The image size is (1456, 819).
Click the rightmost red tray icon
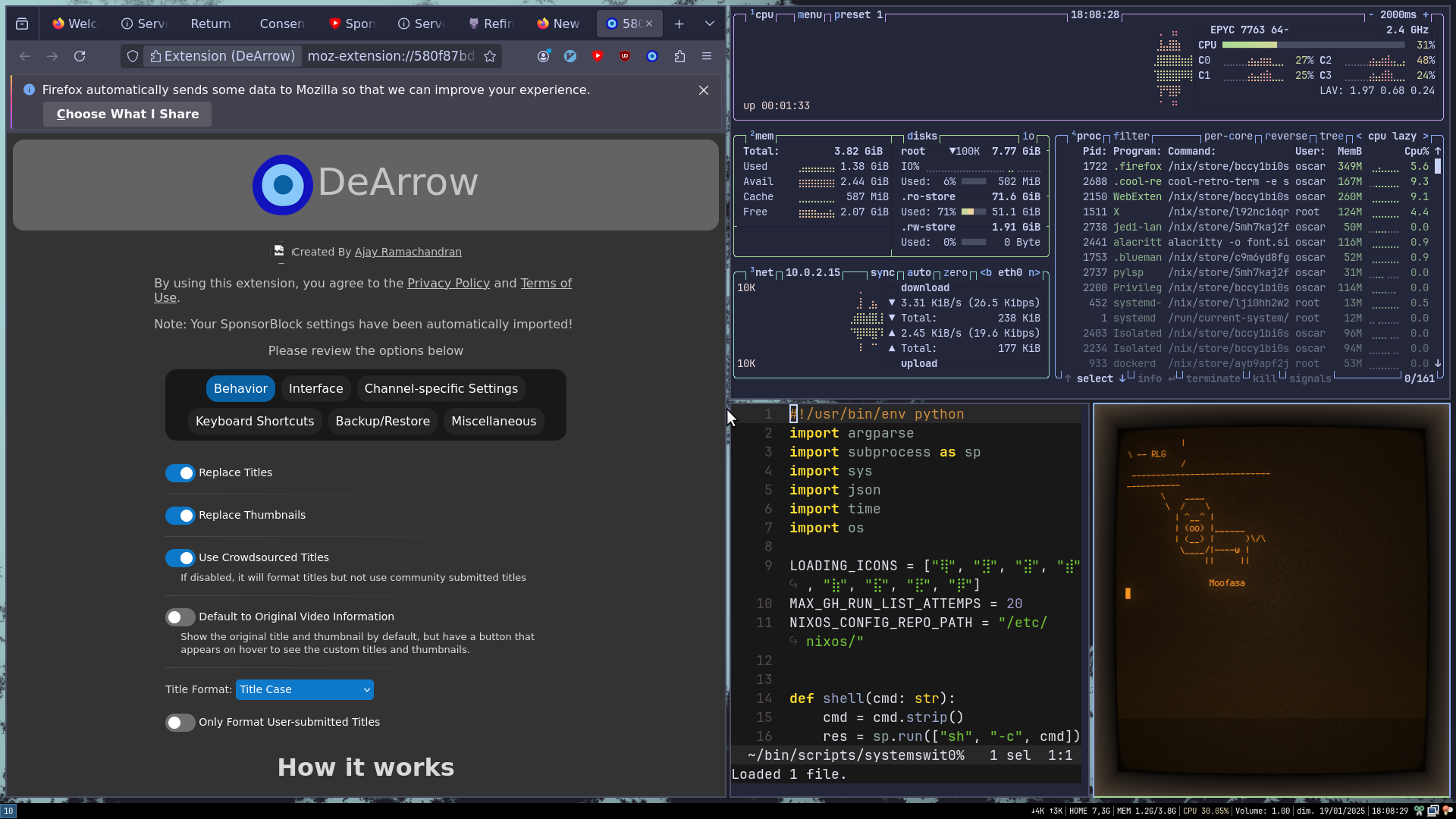tap(1447, 811)
